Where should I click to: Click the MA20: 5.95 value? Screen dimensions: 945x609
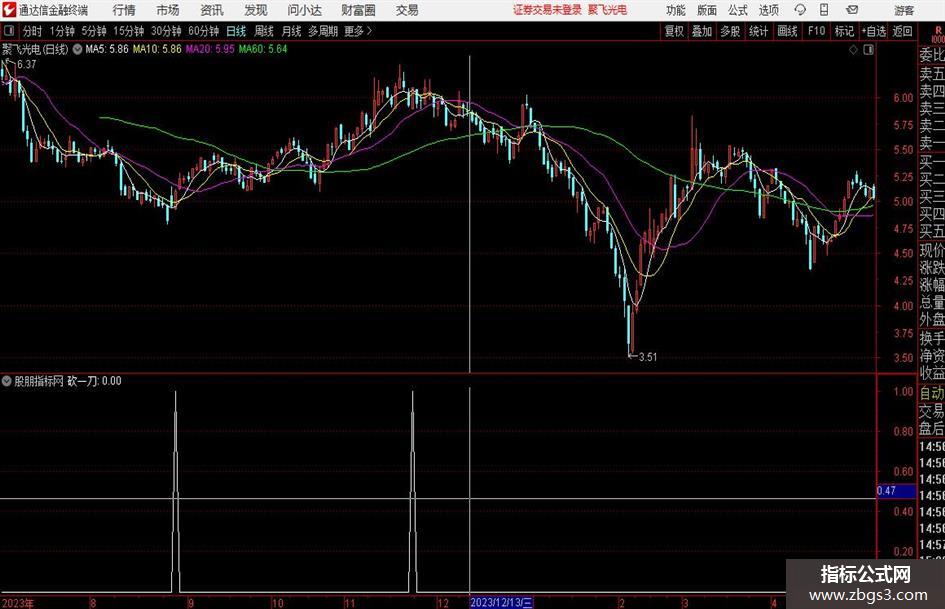[x=210, y=49]
